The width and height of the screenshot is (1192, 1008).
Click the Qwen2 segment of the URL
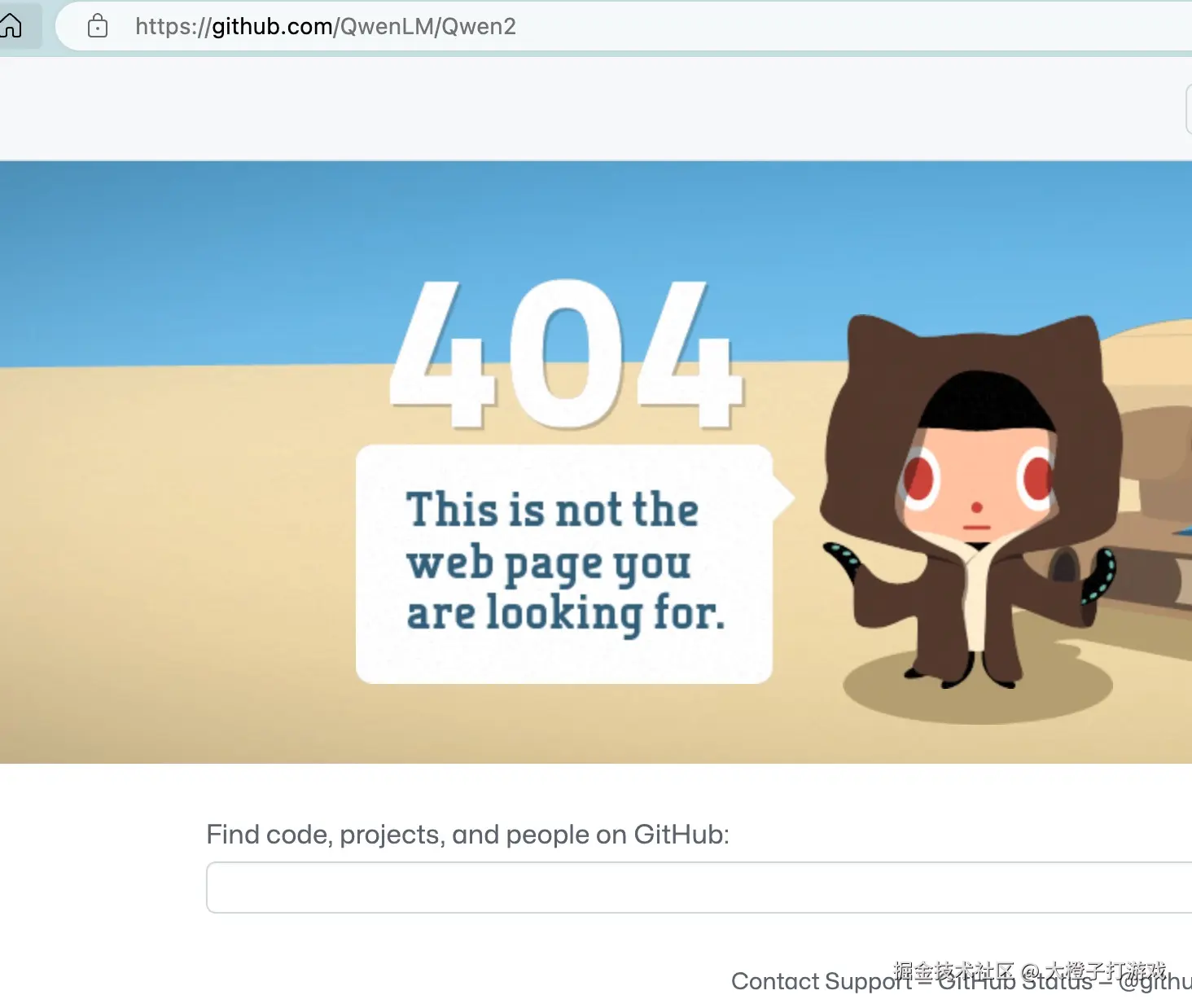click(479, 26)
